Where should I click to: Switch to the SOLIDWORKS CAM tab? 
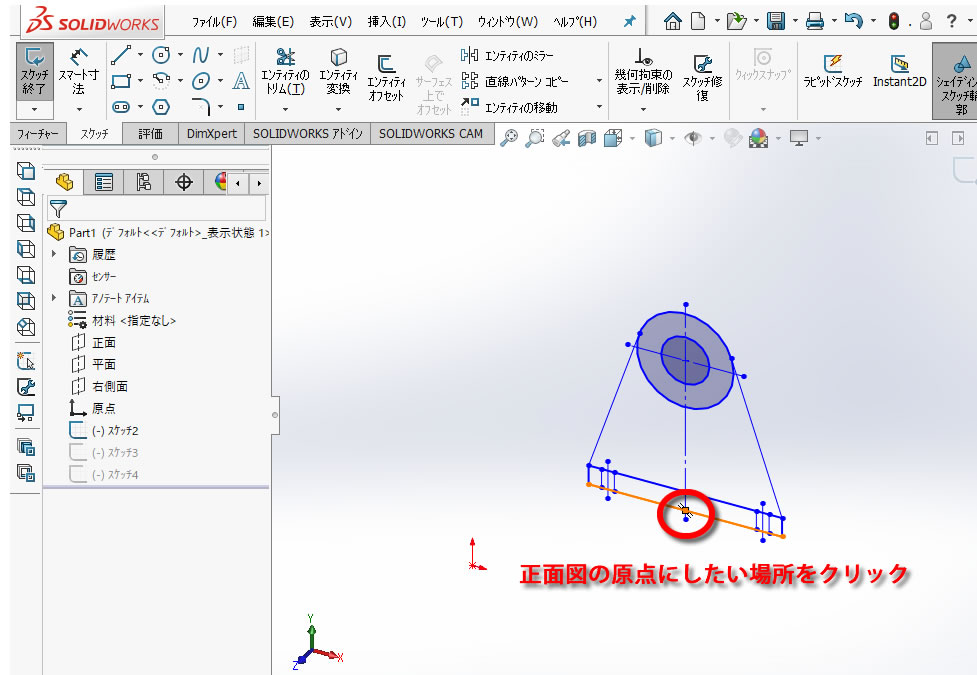431,133
